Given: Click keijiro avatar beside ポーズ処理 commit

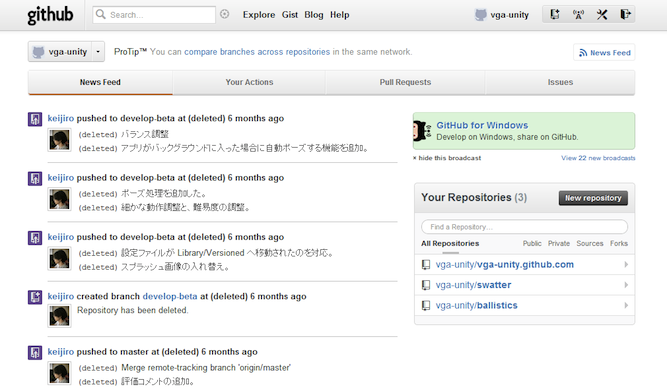Looking at the screenshot, I should [x=59, y=199].
